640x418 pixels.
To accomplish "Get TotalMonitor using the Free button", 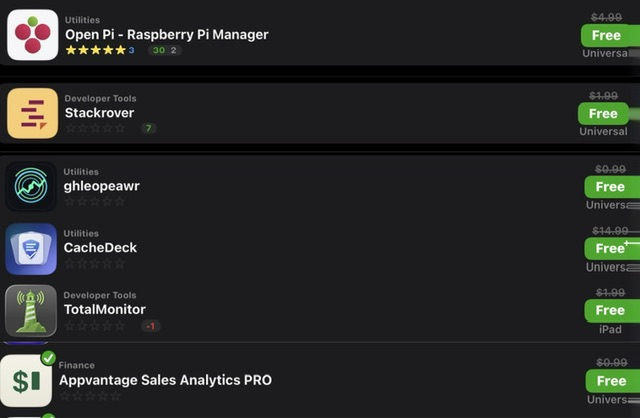I will click(612, 311).
